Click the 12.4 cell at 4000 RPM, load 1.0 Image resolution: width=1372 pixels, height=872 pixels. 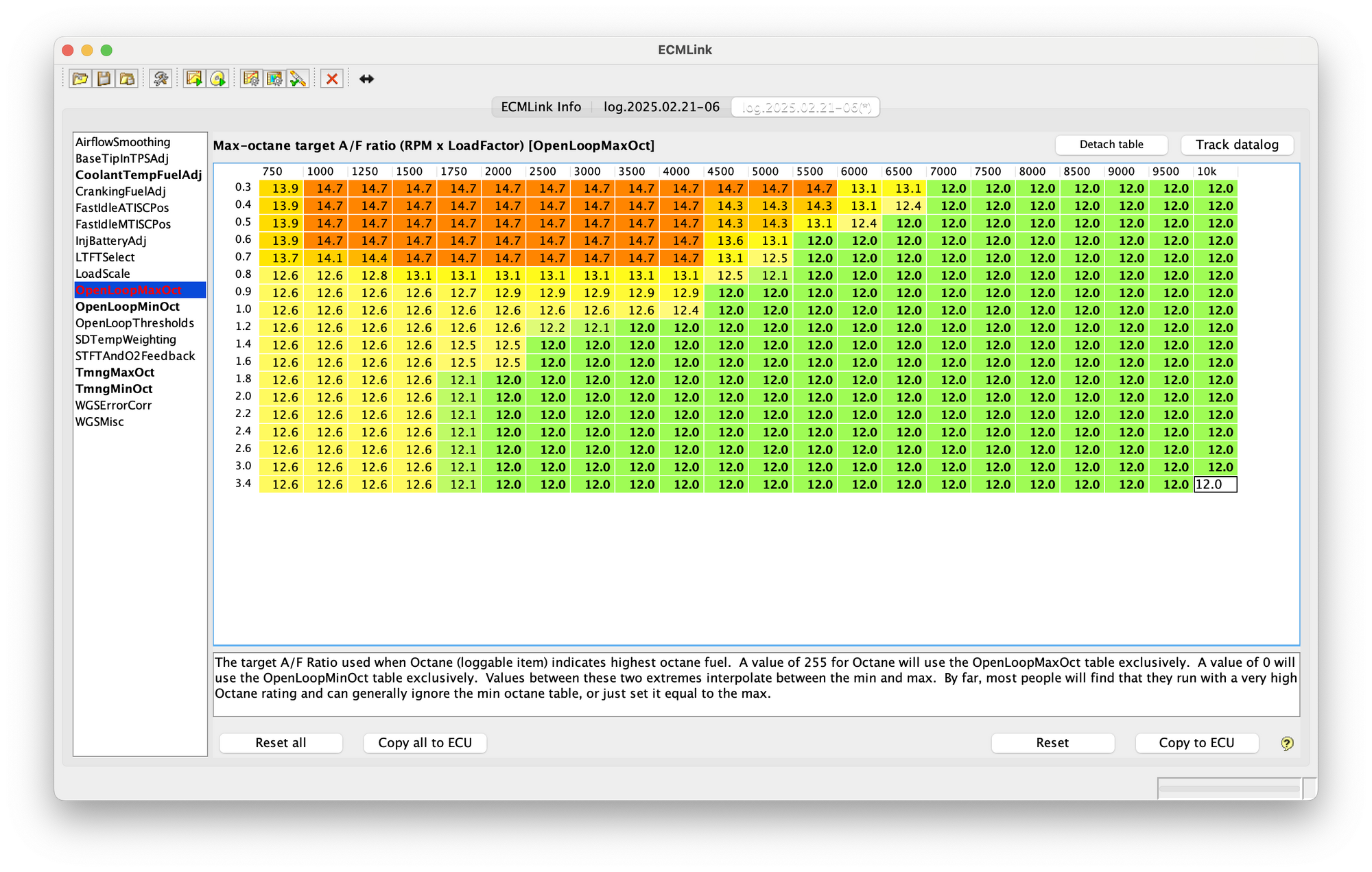coord(682,310)
